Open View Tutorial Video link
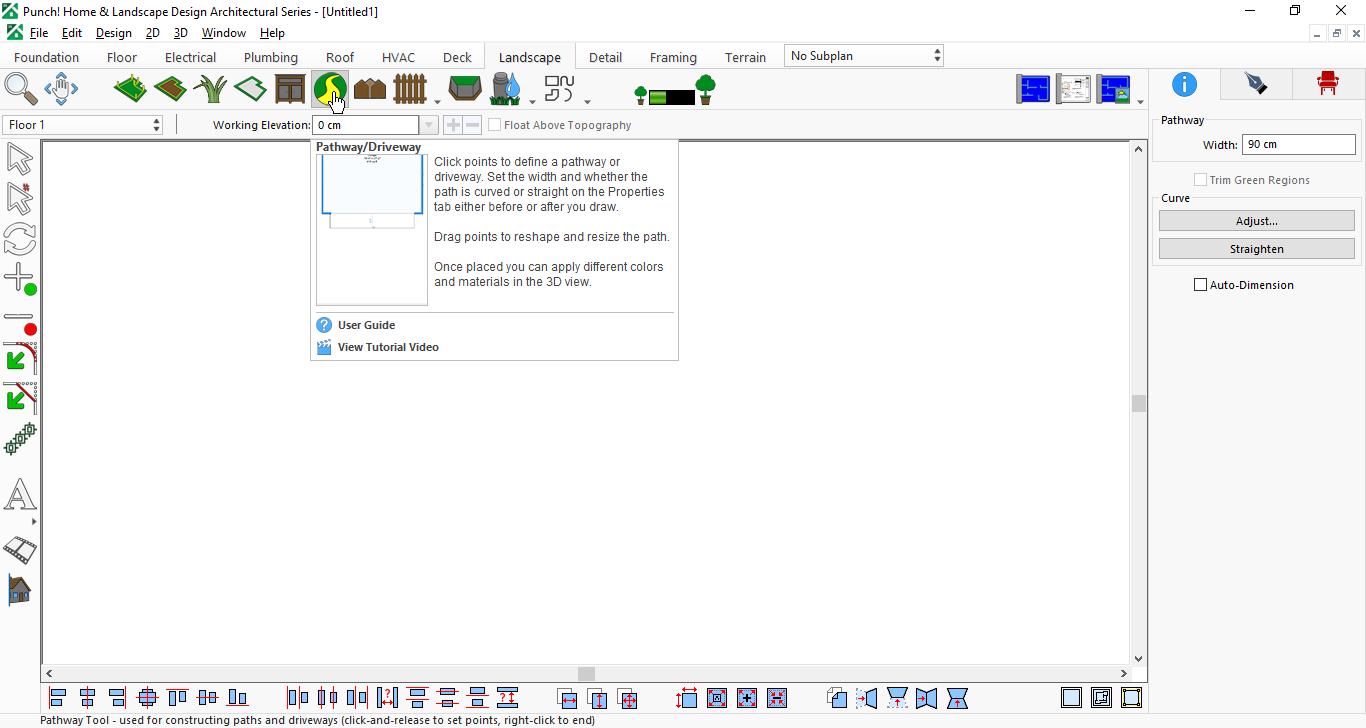This screenshot has height=728, width=1366. point(388,347)
